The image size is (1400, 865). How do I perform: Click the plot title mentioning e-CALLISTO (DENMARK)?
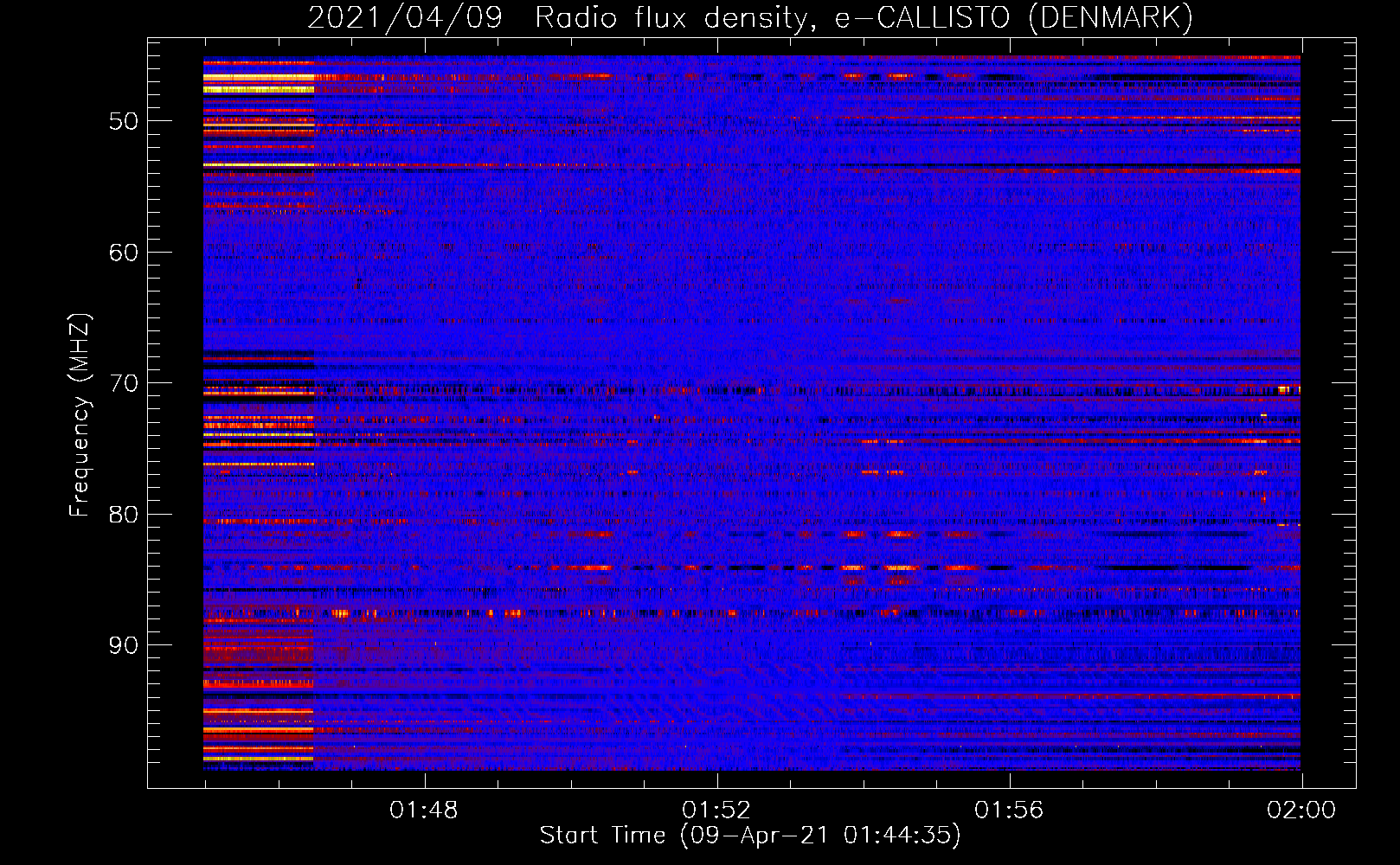coord(750,17)
